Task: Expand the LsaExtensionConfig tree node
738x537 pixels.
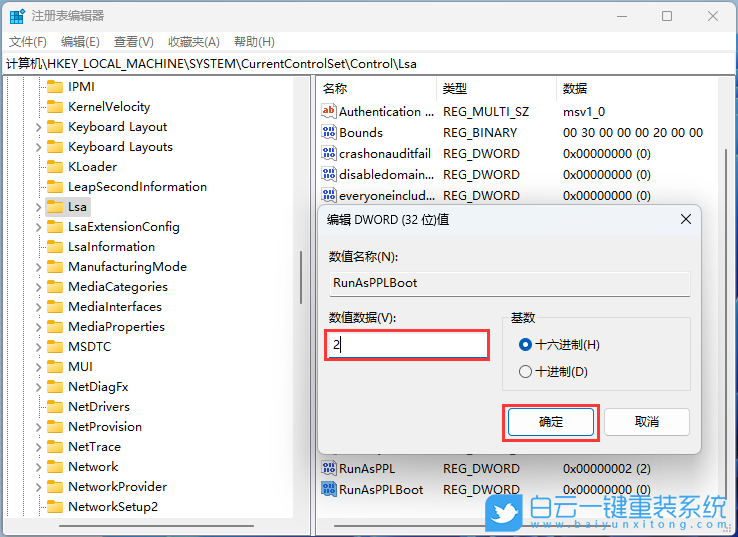Action: click(x=39, y=227)
